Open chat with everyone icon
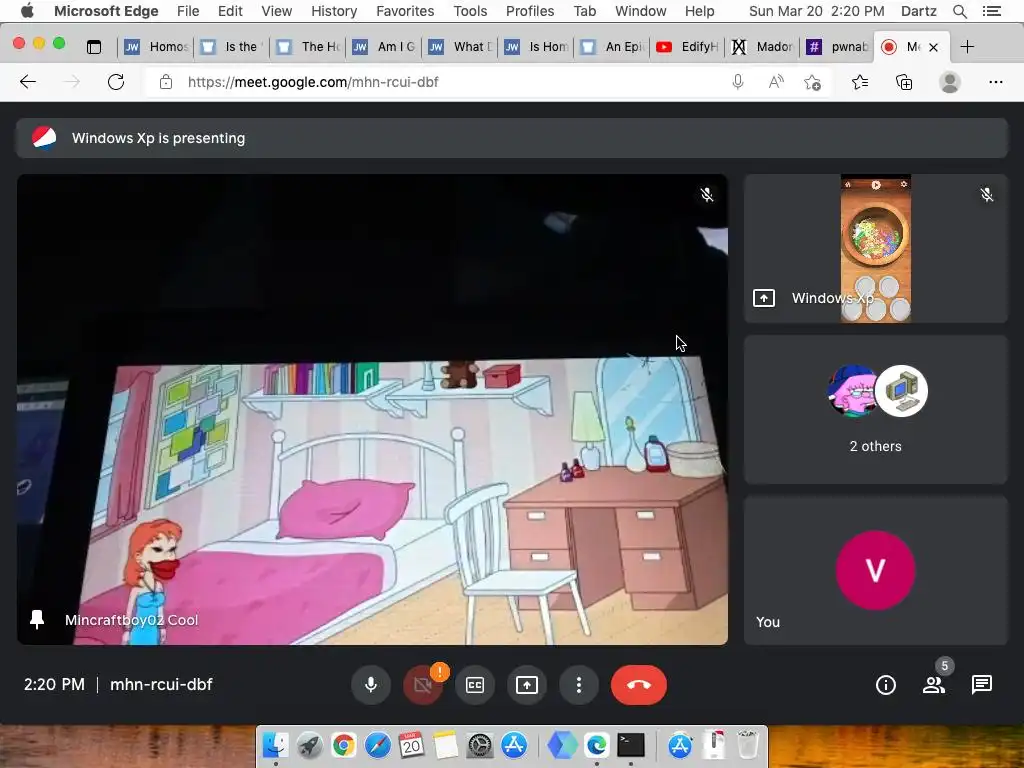The image size is (1024, 768). point(982,684)
